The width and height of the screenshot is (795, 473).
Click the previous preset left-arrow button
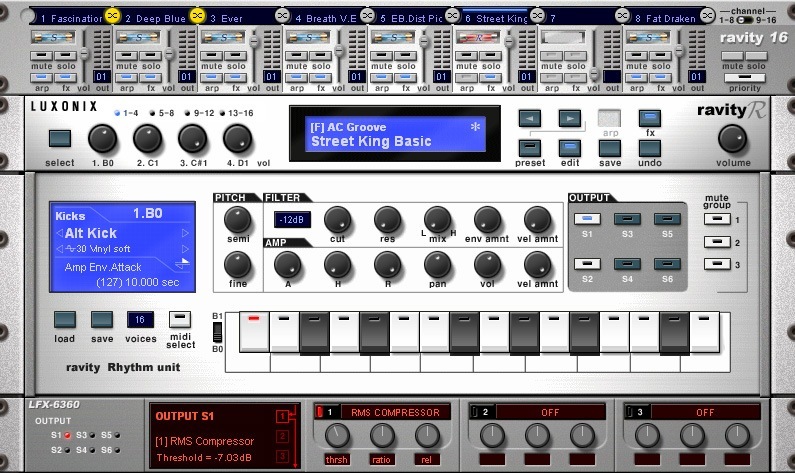point(530,118)
